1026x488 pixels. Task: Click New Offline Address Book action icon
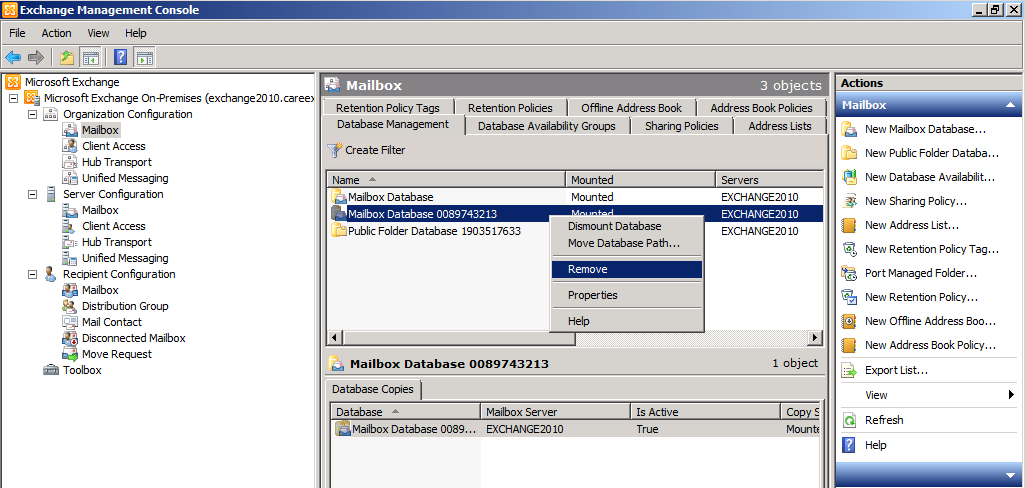[x=849, y=321]
